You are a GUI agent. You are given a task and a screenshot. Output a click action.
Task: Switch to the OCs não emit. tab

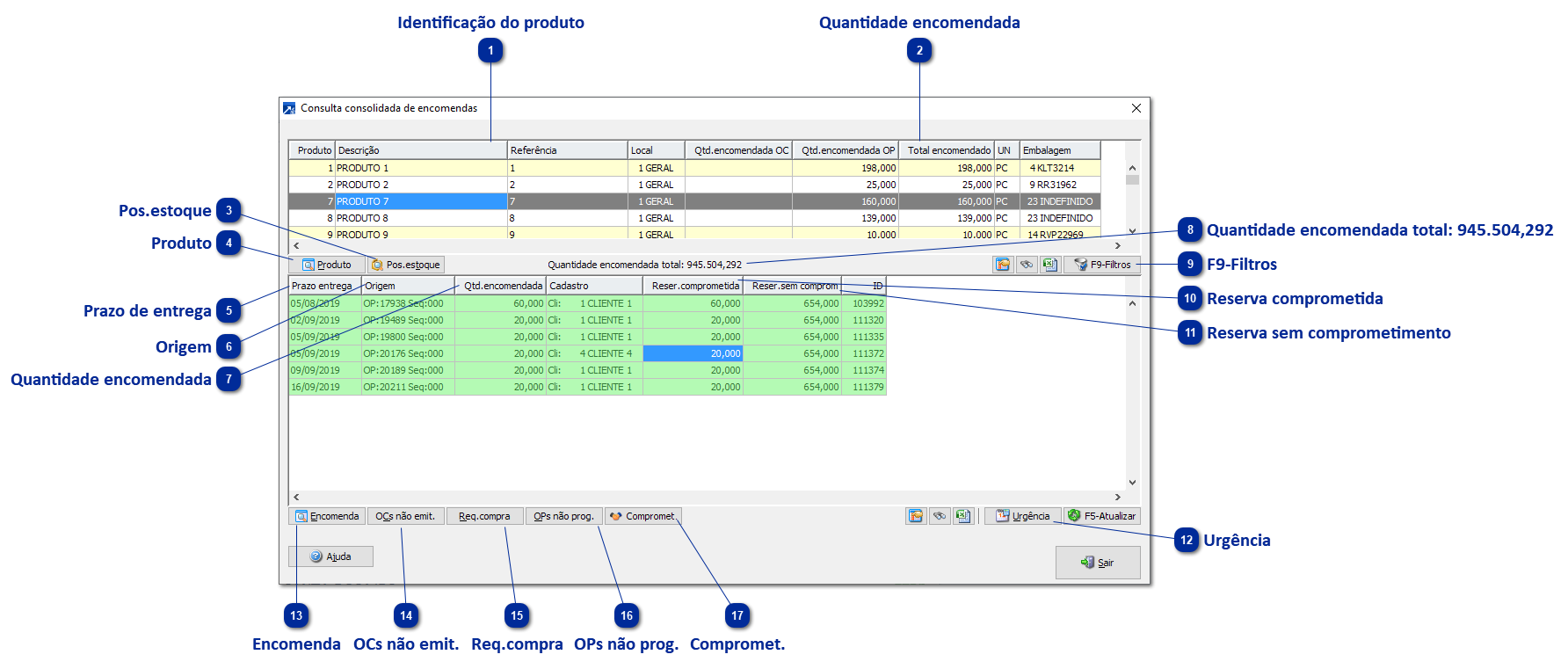coord(405,516)
